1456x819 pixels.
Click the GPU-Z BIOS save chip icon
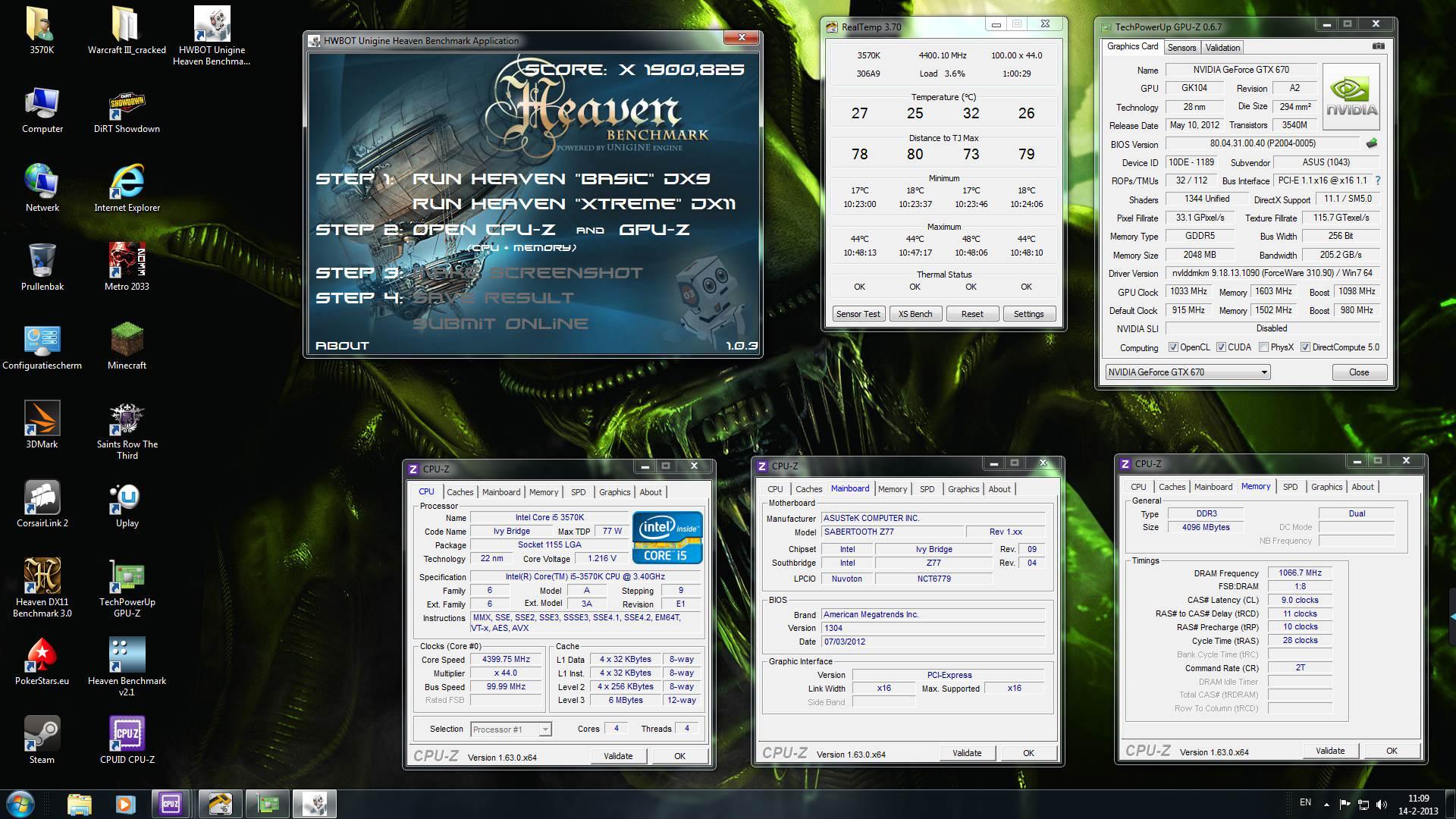click(x=1371, y=143)
